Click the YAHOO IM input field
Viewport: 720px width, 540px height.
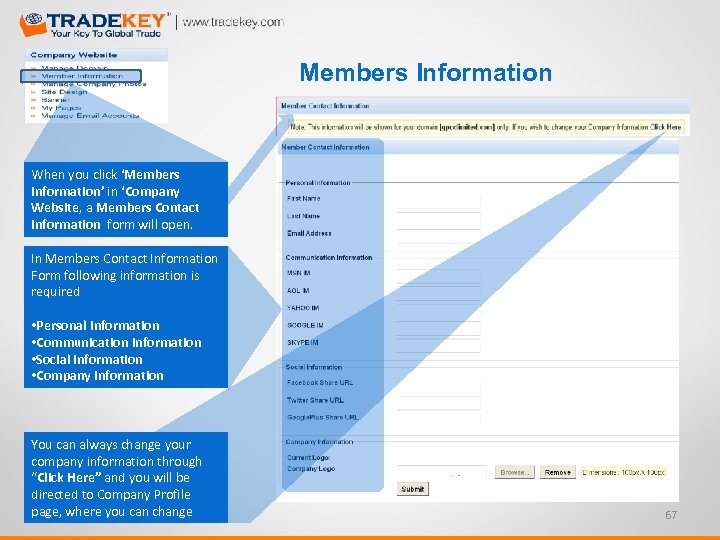click(x=438, y=310)
